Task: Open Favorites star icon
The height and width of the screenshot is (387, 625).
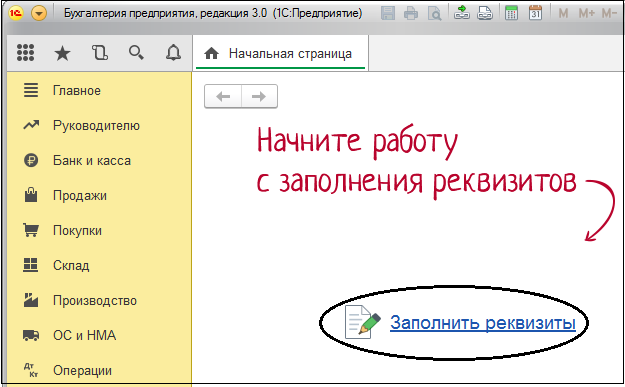Action: 62,53
